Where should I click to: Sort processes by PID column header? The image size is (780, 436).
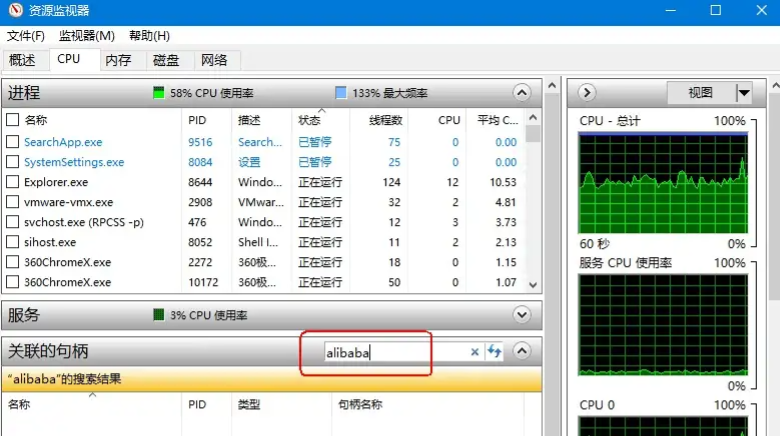point(197,120)
